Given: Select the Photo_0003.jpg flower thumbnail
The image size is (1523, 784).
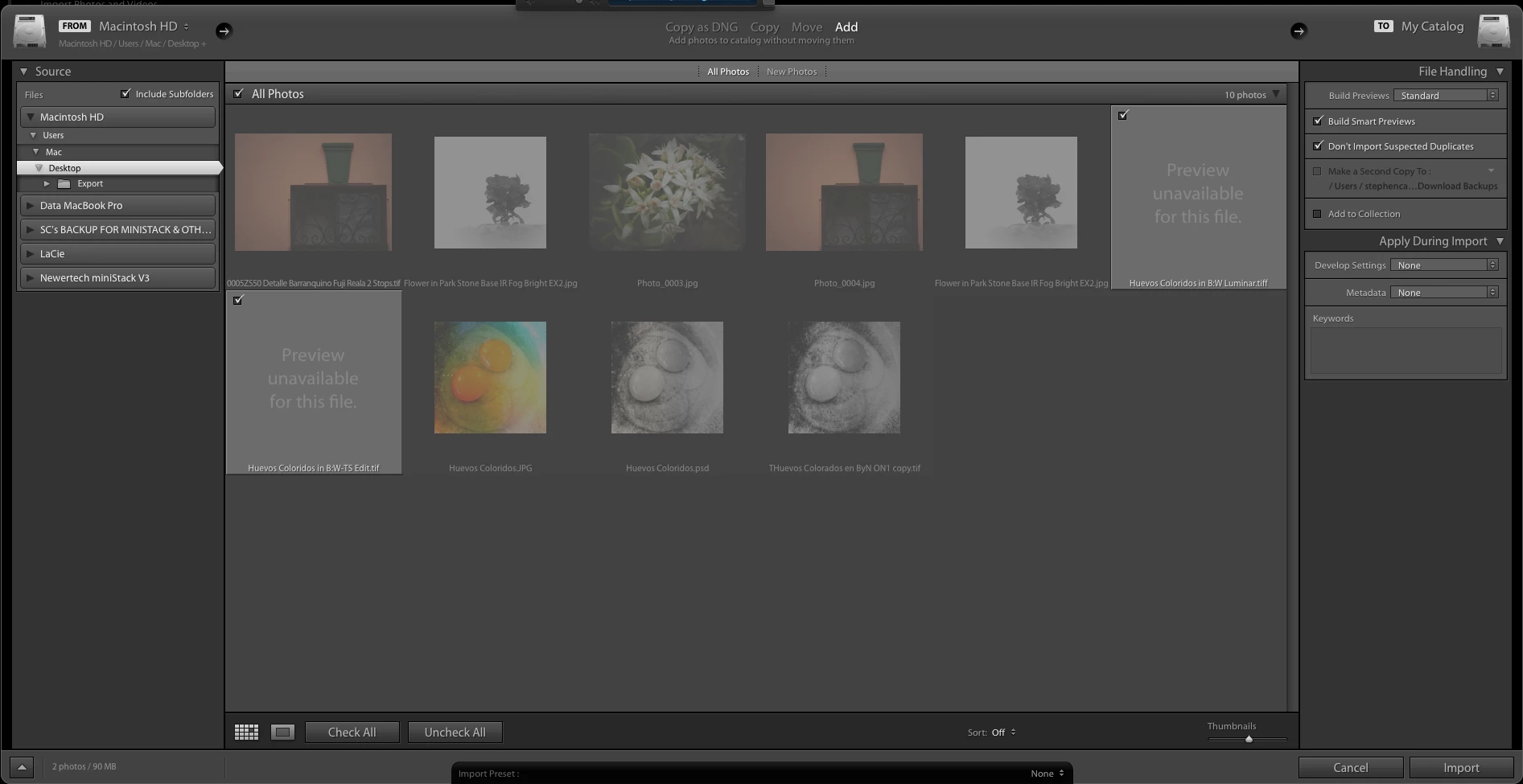Looking at the screenshot, I should [667, 192].
